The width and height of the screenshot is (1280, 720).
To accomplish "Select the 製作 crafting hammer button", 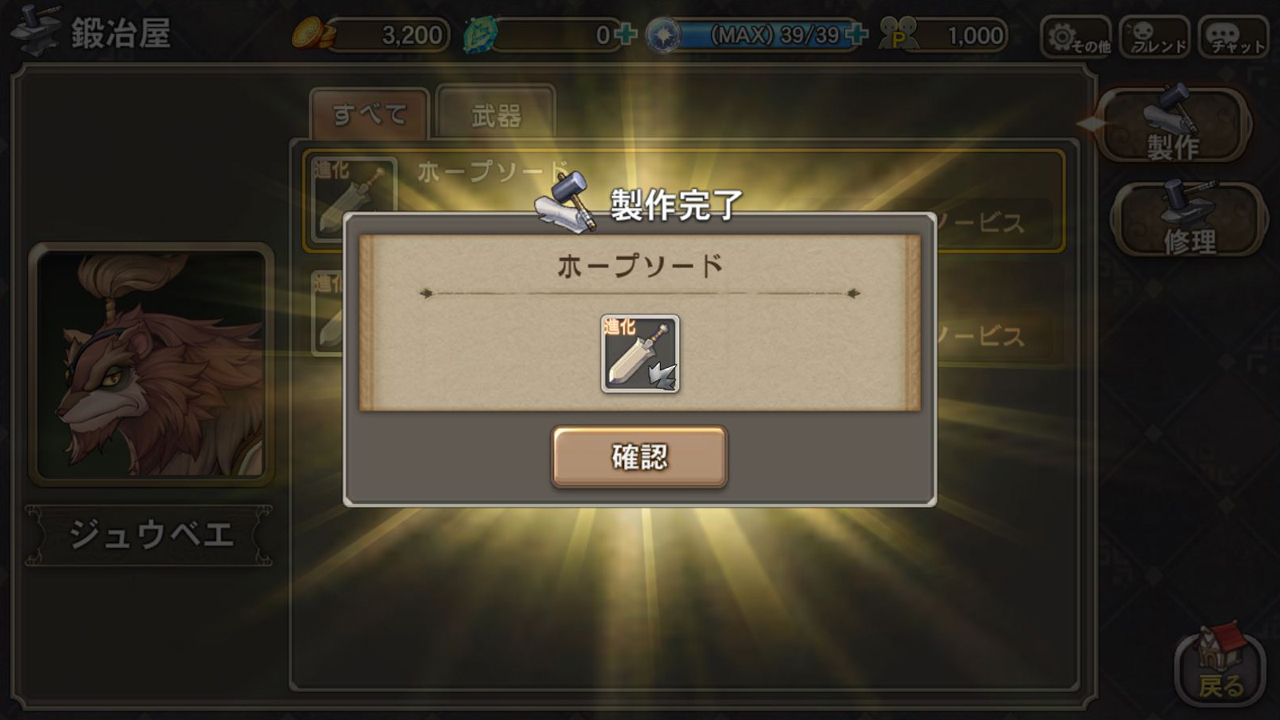I will pos(1173,124).
